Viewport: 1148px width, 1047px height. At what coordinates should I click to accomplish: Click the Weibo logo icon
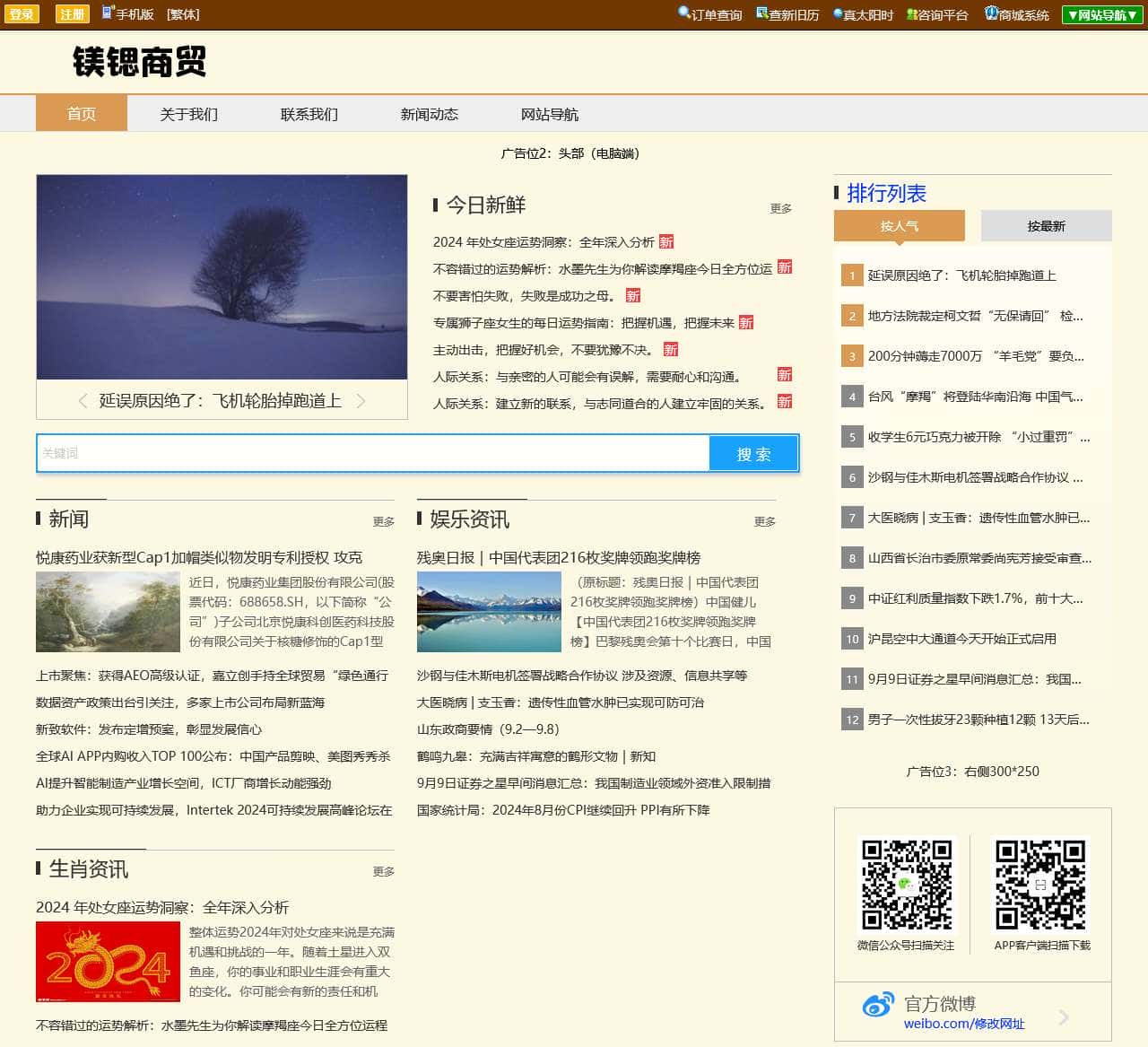878,1005
